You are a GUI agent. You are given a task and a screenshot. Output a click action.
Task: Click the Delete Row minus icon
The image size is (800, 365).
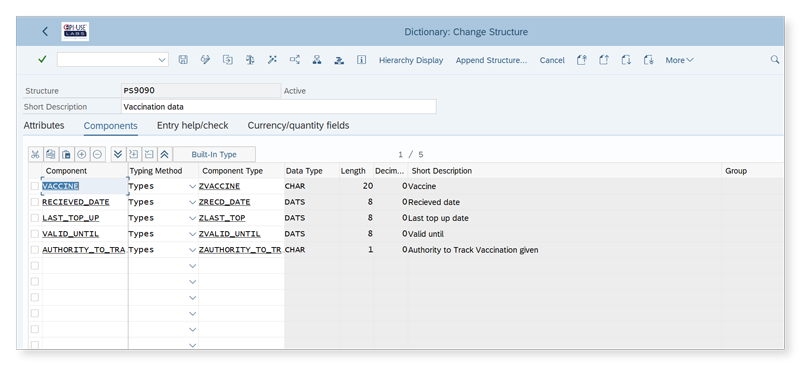click(x=98, y=154)
